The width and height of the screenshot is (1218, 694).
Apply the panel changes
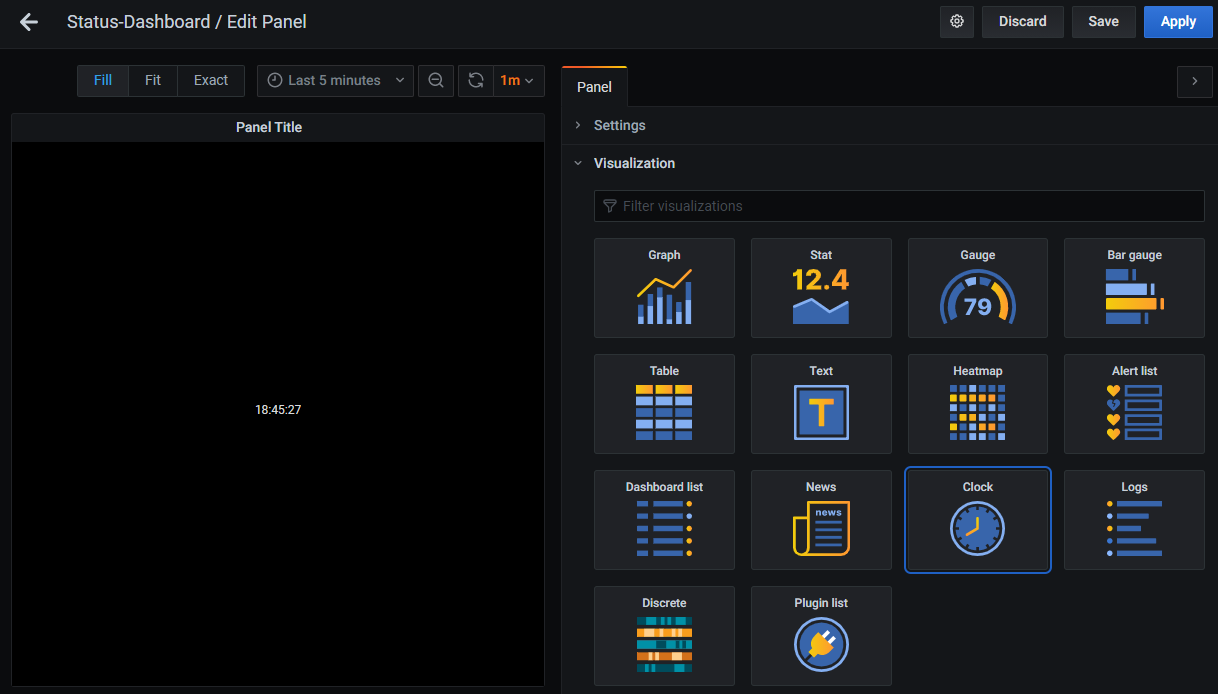coord(1177,21)
